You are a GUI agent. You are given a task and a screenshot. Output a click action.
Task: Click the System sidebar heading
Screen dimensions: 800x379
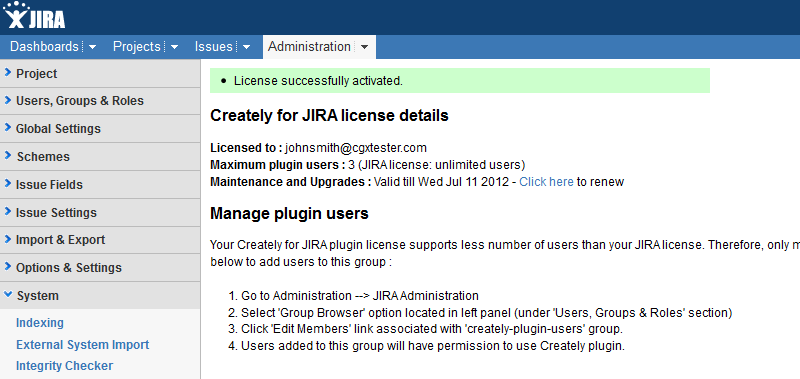[38, 296]
